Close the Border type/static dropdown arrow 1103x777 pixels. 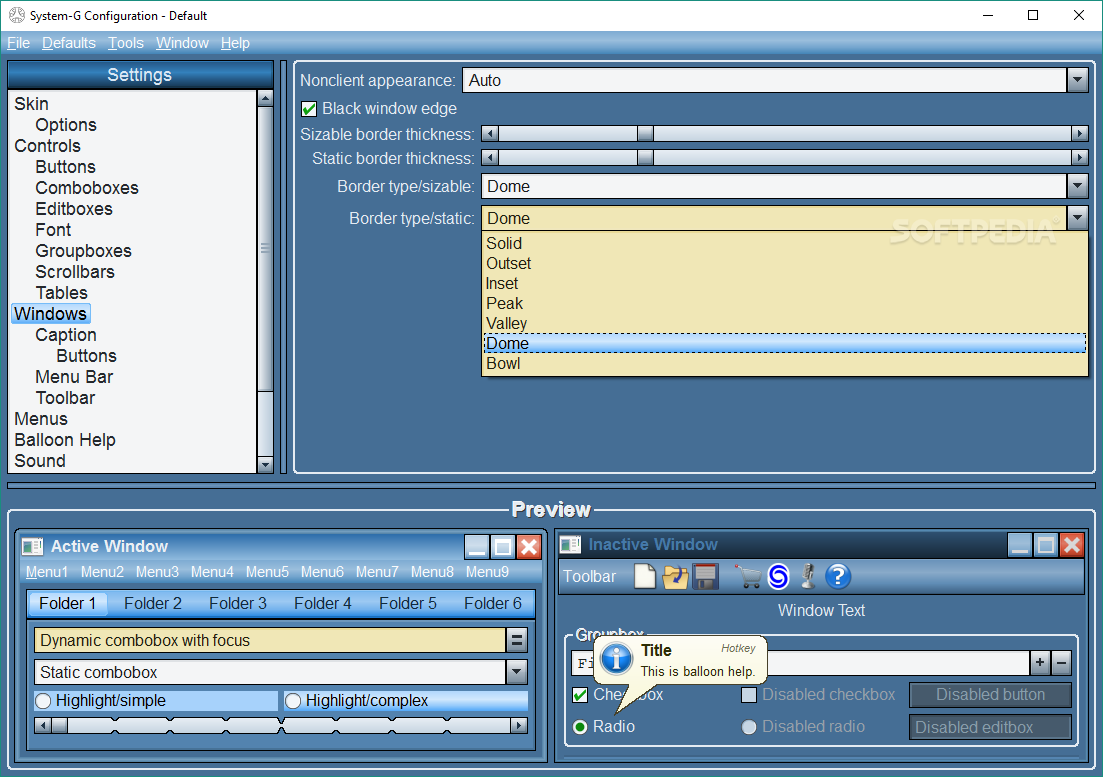(x=1077, y=218)
